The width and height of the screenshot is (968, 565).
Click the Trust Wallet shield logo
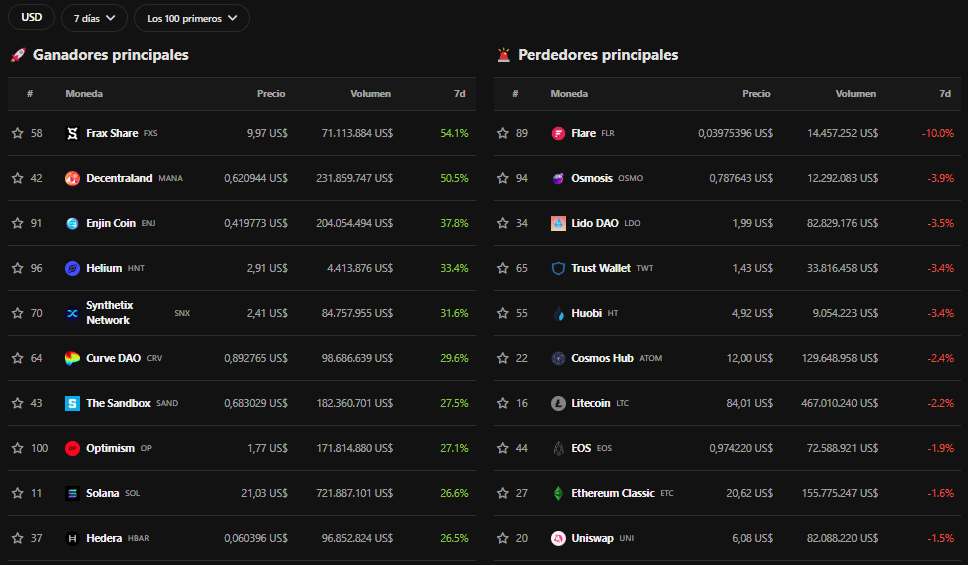pos(558,269)
